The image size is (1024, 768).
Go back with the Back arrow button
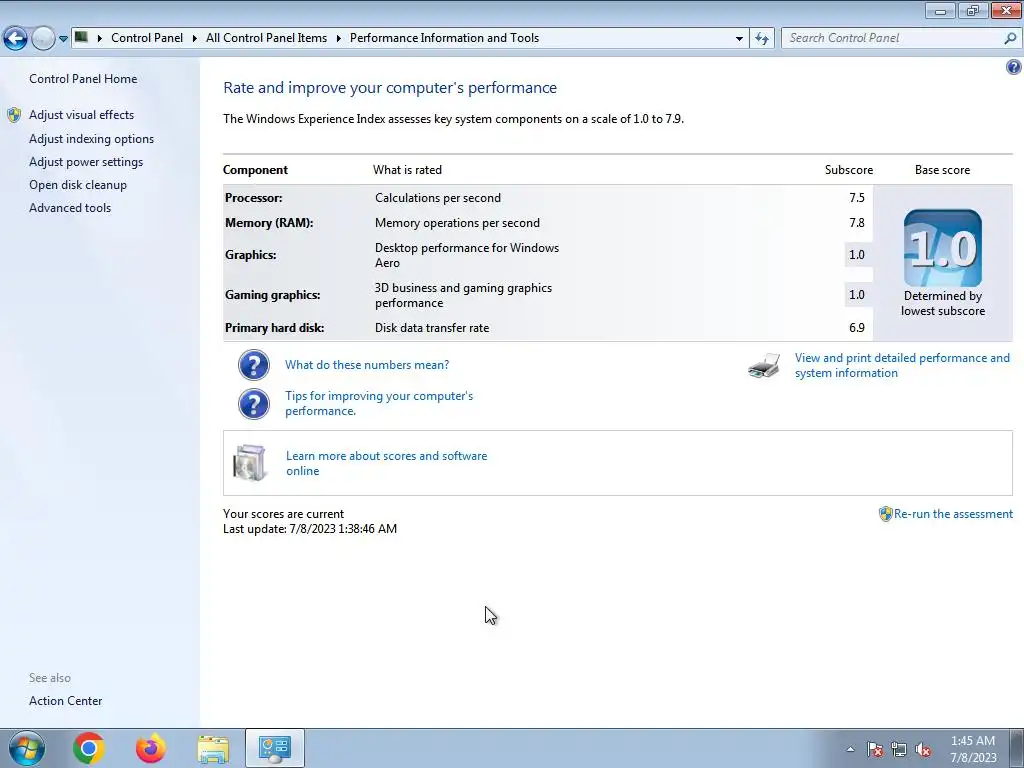(16, 39)
